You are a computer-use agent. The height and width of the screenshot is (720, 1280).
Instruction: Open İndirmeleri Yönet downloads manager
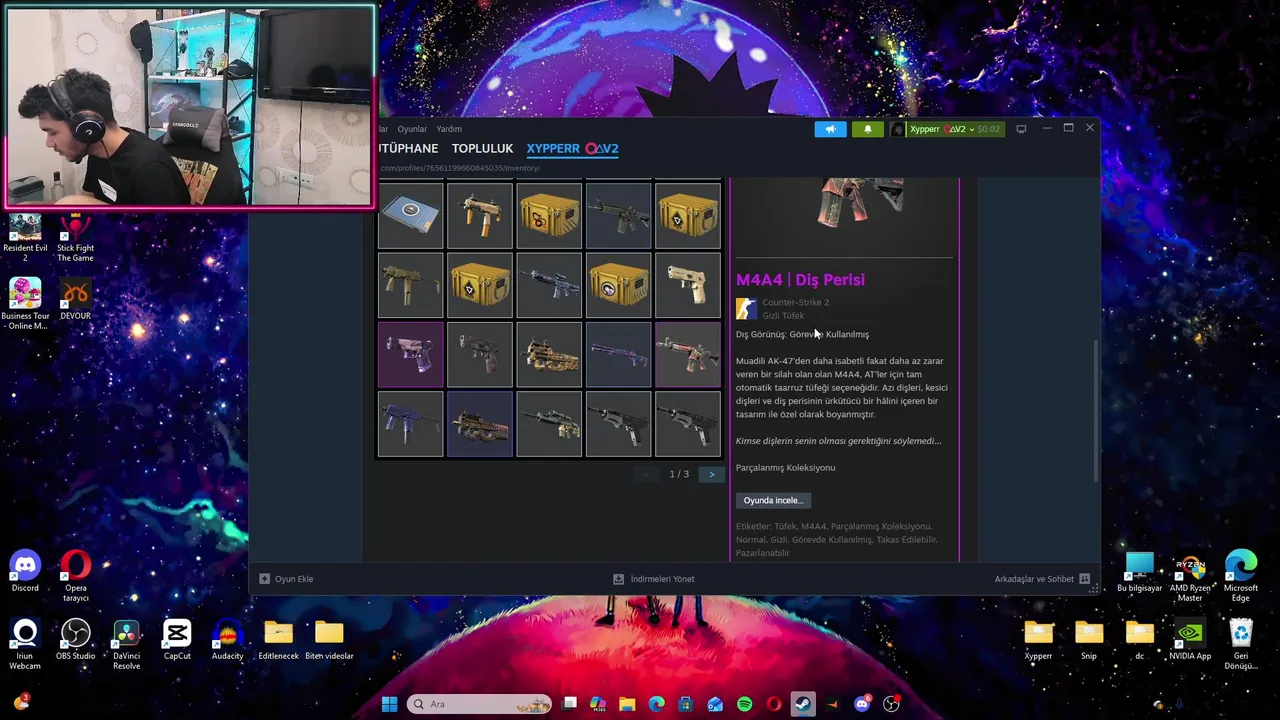(x=654, y=579)
